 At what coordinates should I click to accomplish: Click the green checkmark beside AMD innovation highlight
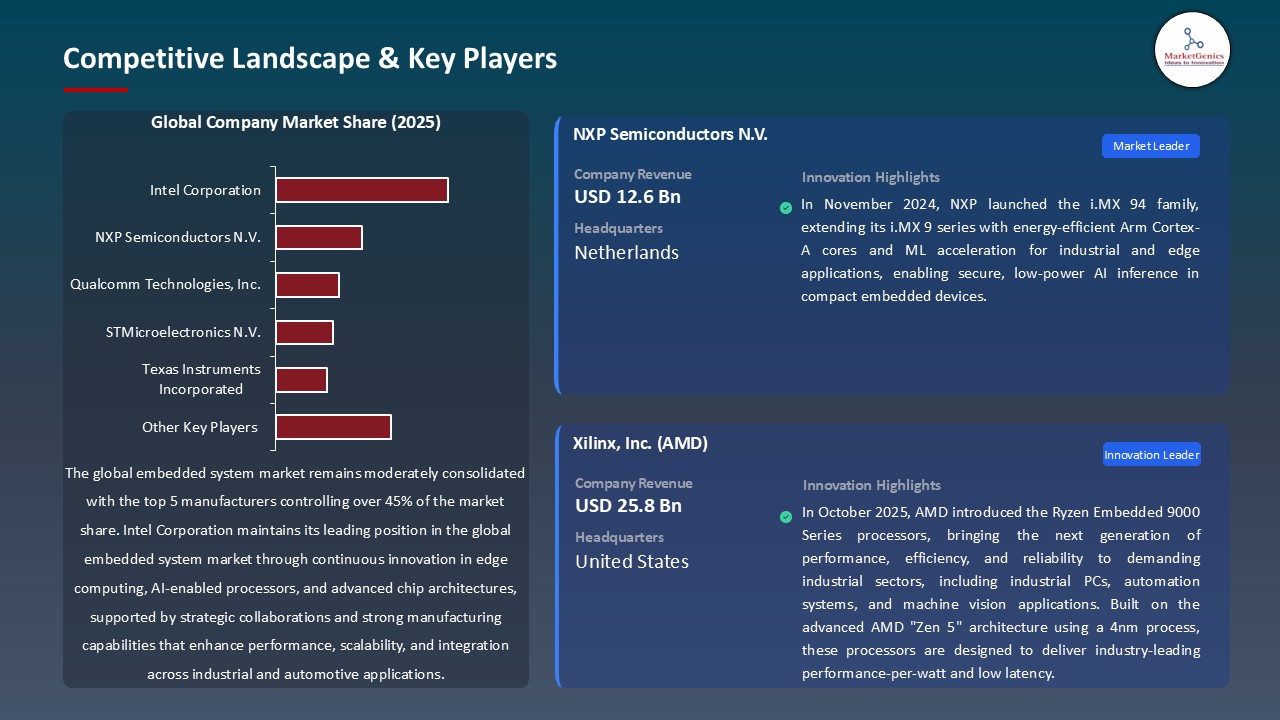786,517
